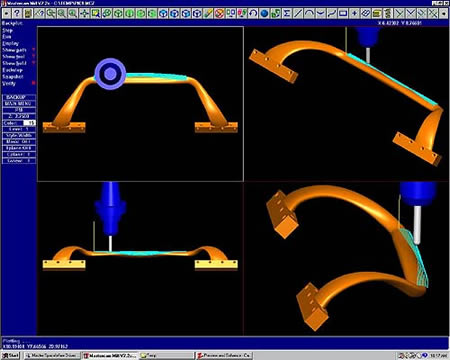Open the toolbar's left-end dropdown button
The image size is (450, 360).
(x=6, y=13)
